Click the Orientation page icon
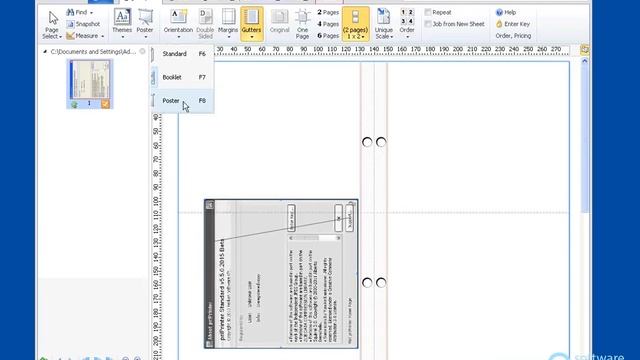The image size is (640, 360). point(178,17)
